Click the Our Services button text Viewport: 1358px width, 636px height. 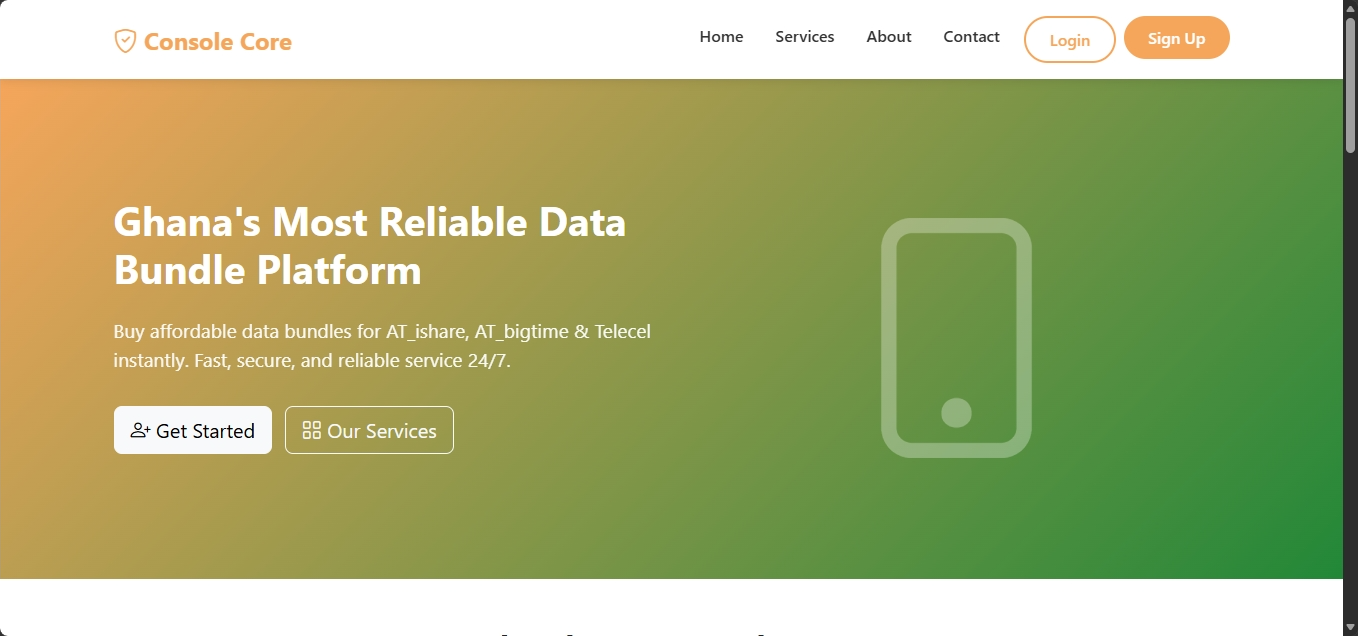click(381, 431)
